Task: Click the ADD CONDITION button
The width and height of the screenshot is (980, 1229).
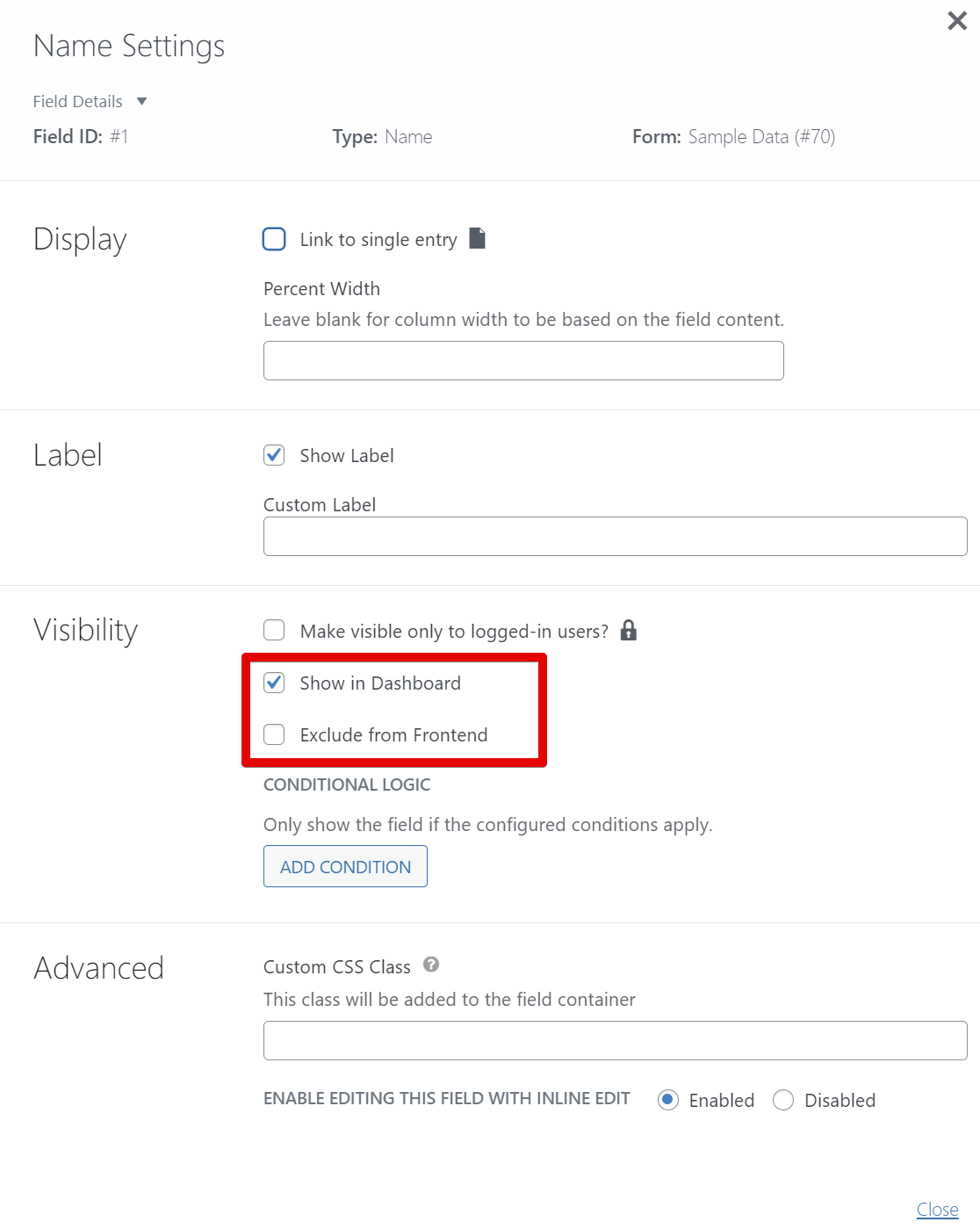Action: [x=345, y=866]
